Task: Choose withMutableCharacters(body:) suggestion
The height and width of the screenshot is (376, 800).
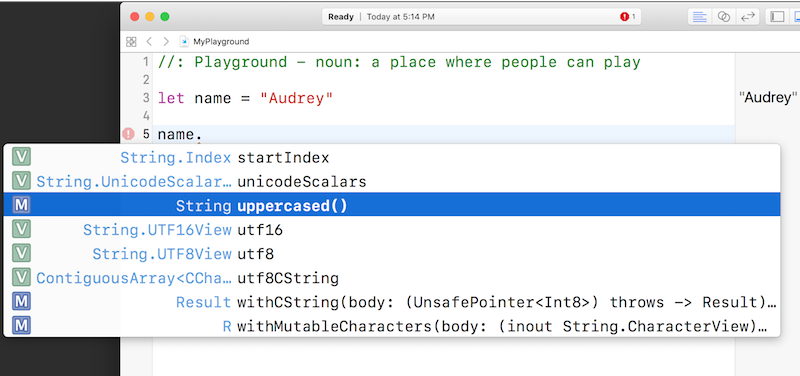Action: pyautogui.click(x=392, y=326)
